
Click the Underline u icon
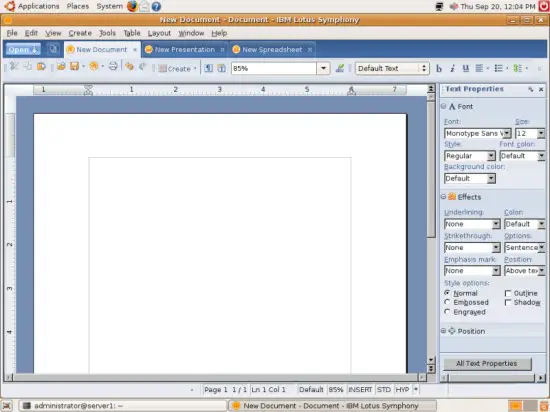pyautogui.click(x=465, y=68)
